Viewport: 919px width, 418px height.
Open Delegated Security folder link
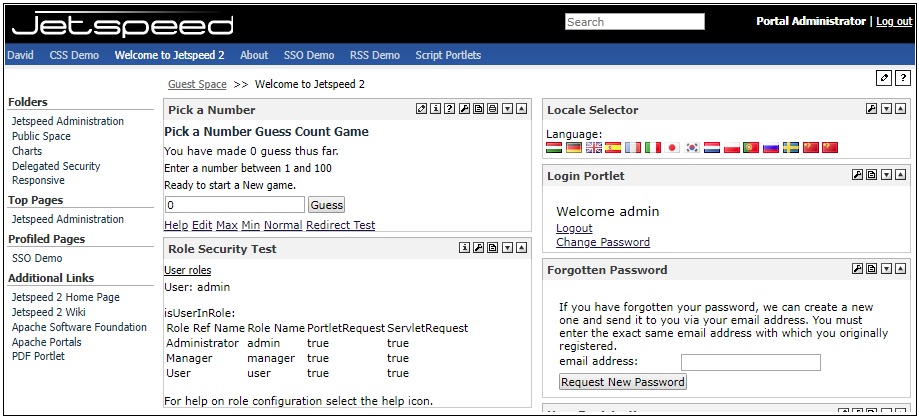point(56,166)
